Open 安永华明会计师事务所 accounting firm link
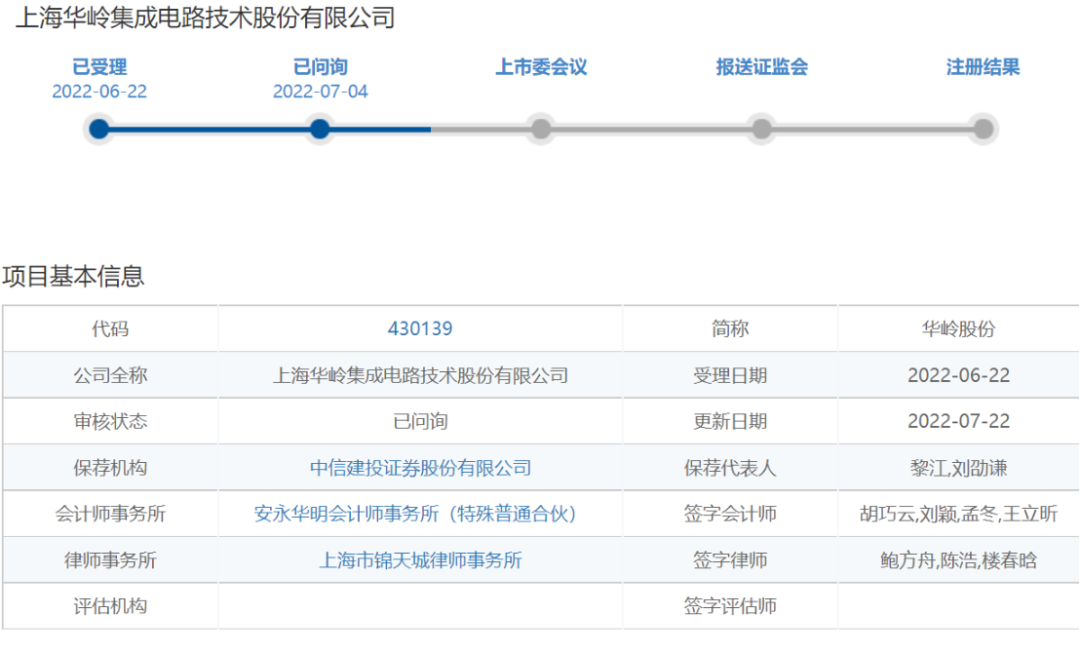The image size is (1080, 653). [x=415, y=514]
